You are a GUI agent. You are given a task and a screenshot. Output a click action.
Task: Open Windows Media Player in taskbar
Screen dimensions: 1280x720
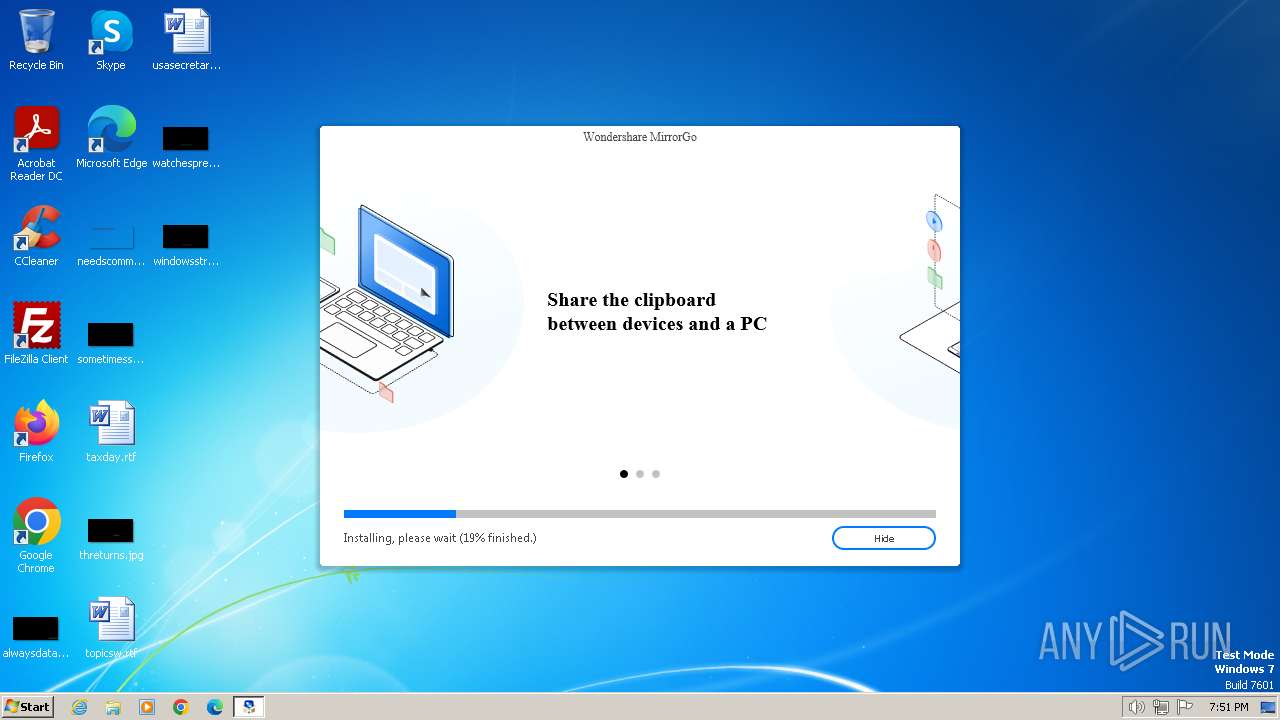(147, 707)
